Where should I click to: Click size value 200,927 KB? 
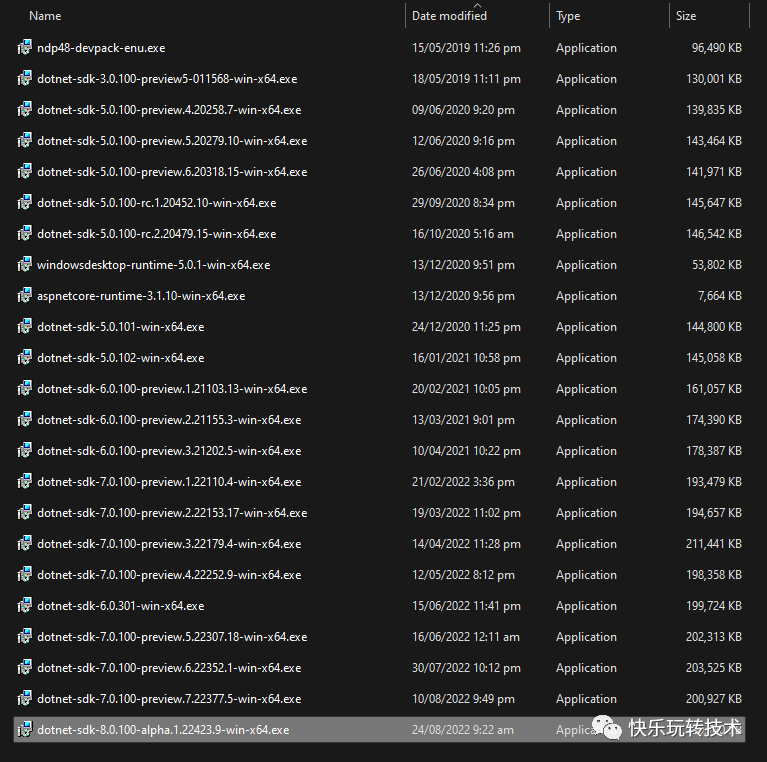[x=714, y=699]
